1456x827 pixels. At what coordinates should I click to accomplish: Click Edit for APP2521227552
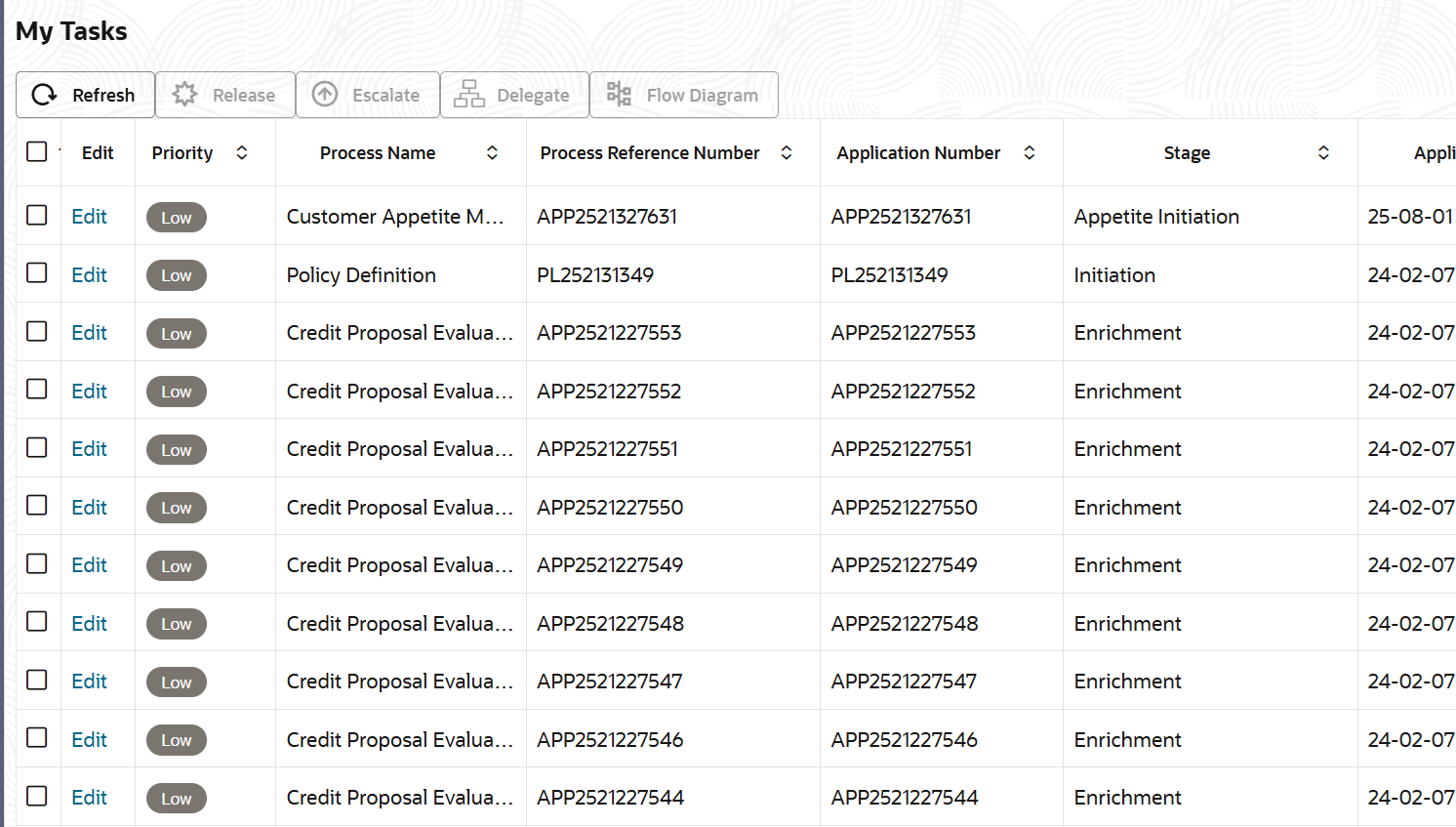[89, 392]
